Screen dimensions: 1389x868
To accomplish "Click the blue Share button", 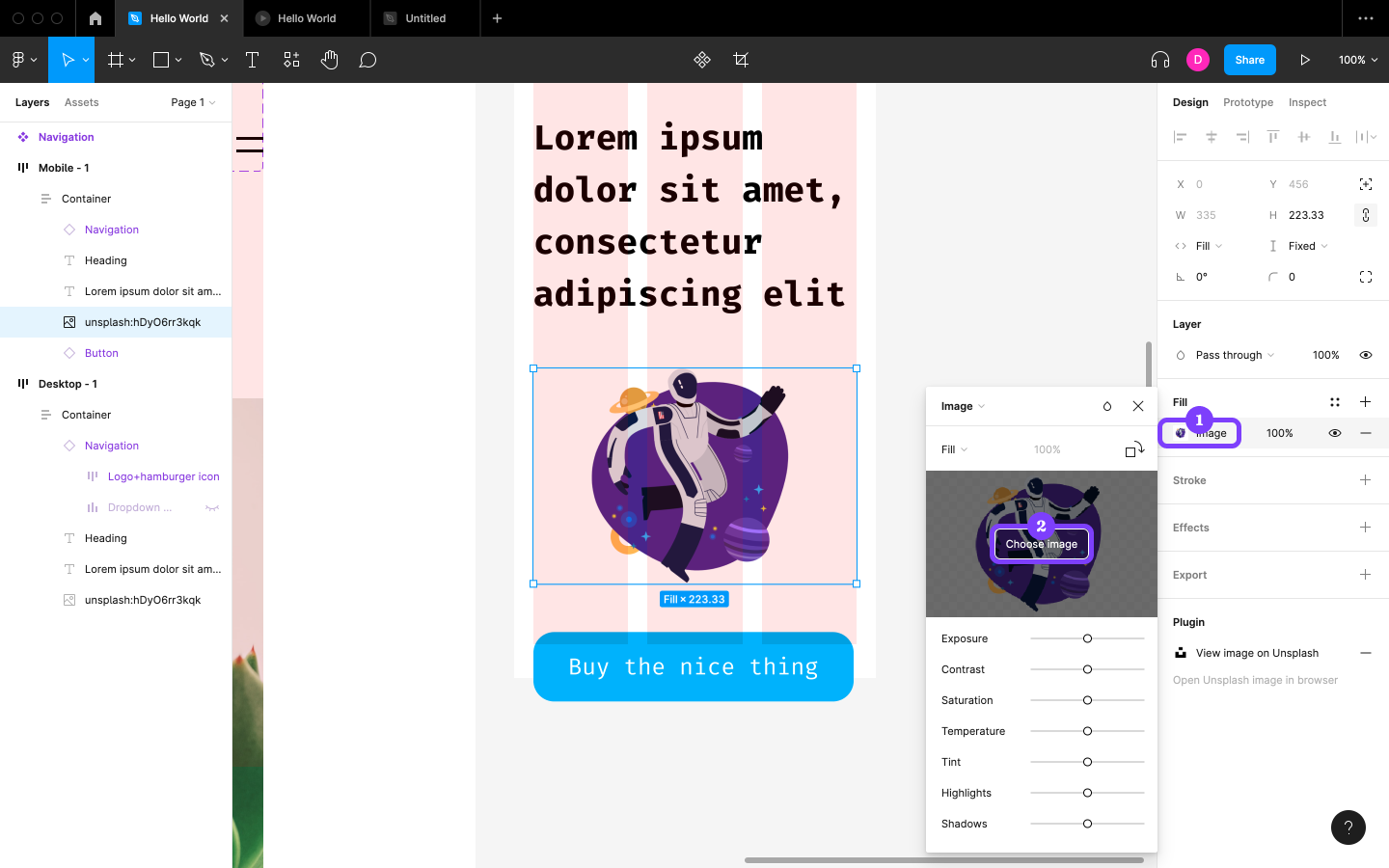I will point(1249,60).
